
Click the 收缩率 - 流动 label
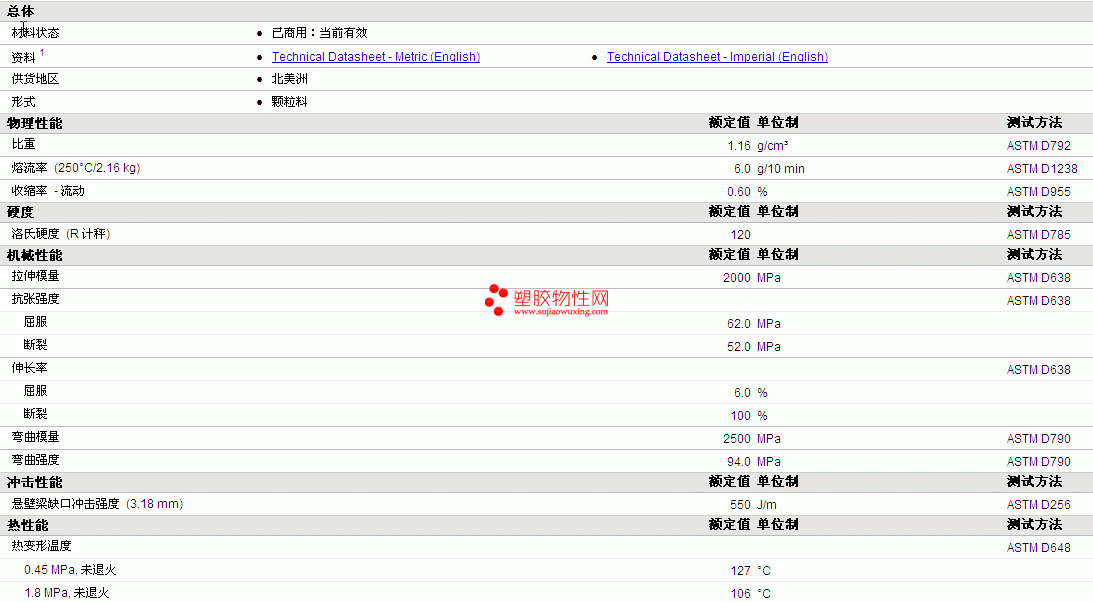click(48, 191)
